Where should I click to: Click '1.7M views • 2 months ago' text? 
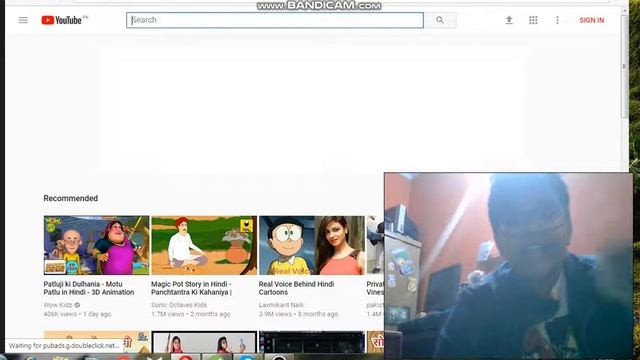pos(191,314)
